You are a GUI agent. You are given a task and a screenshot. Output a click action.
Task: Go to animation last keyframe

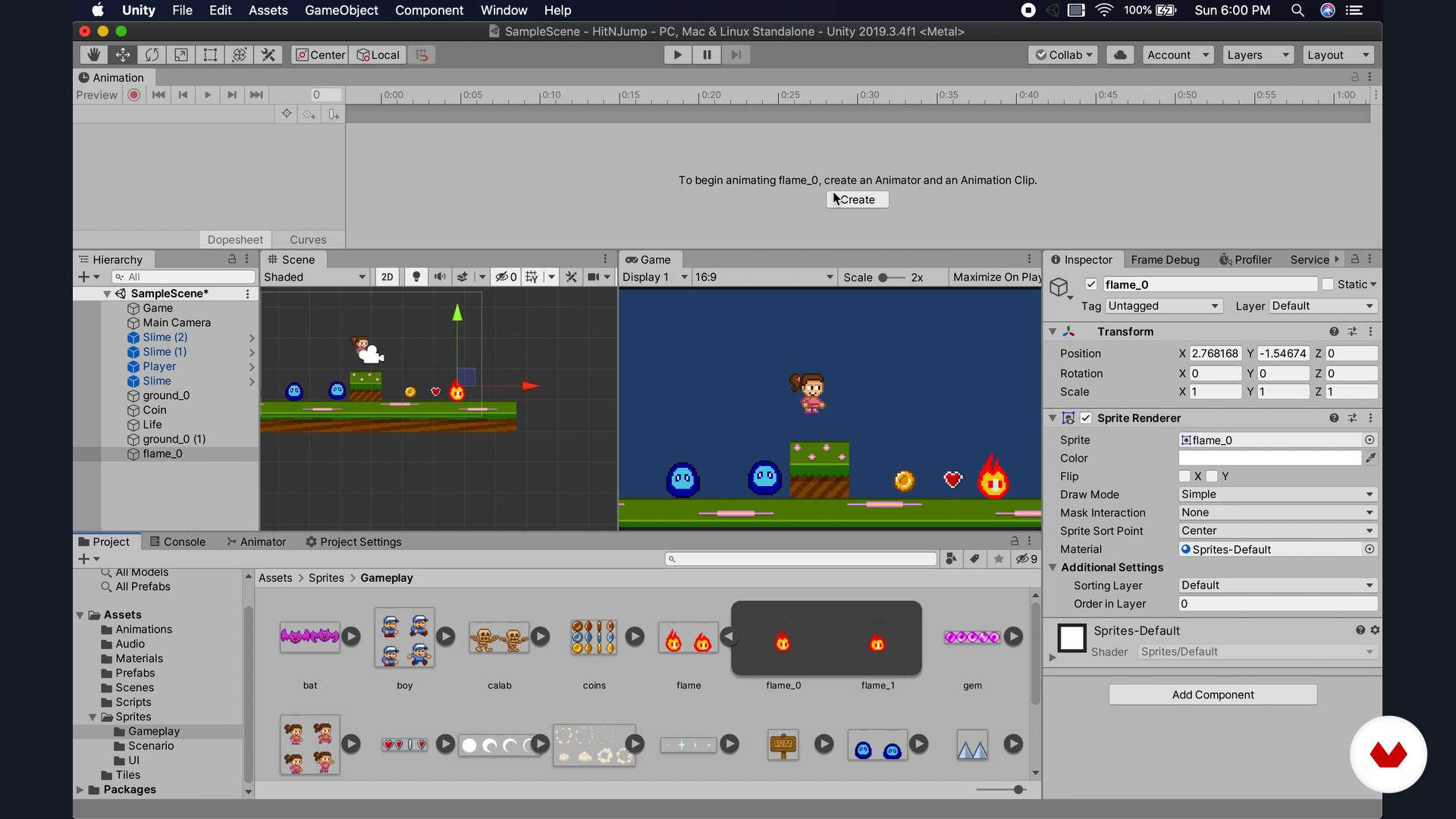(x=256, y=95)
